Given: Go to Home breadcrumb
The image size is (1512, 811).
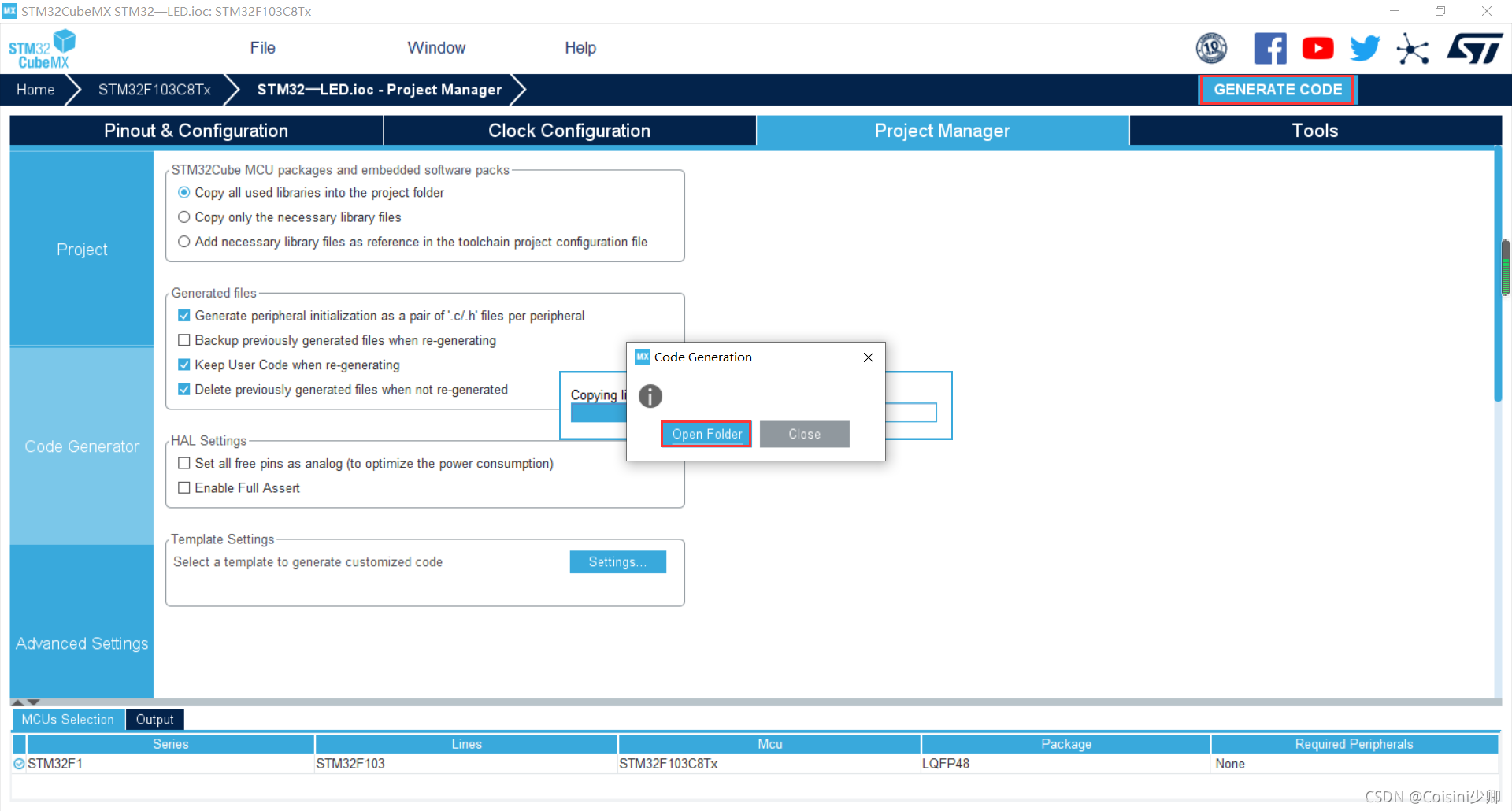Looking at the screenshot, I should (35, 90).
